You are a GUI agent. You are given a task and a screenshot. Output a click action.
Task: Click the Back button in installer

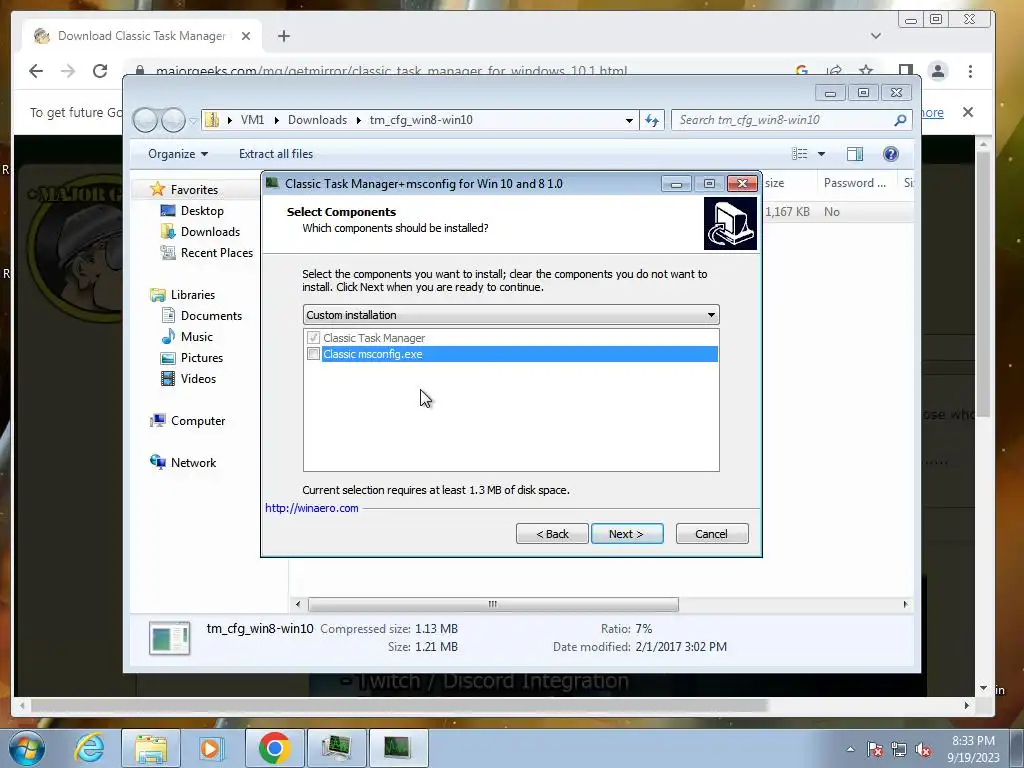tap(552, 534)
